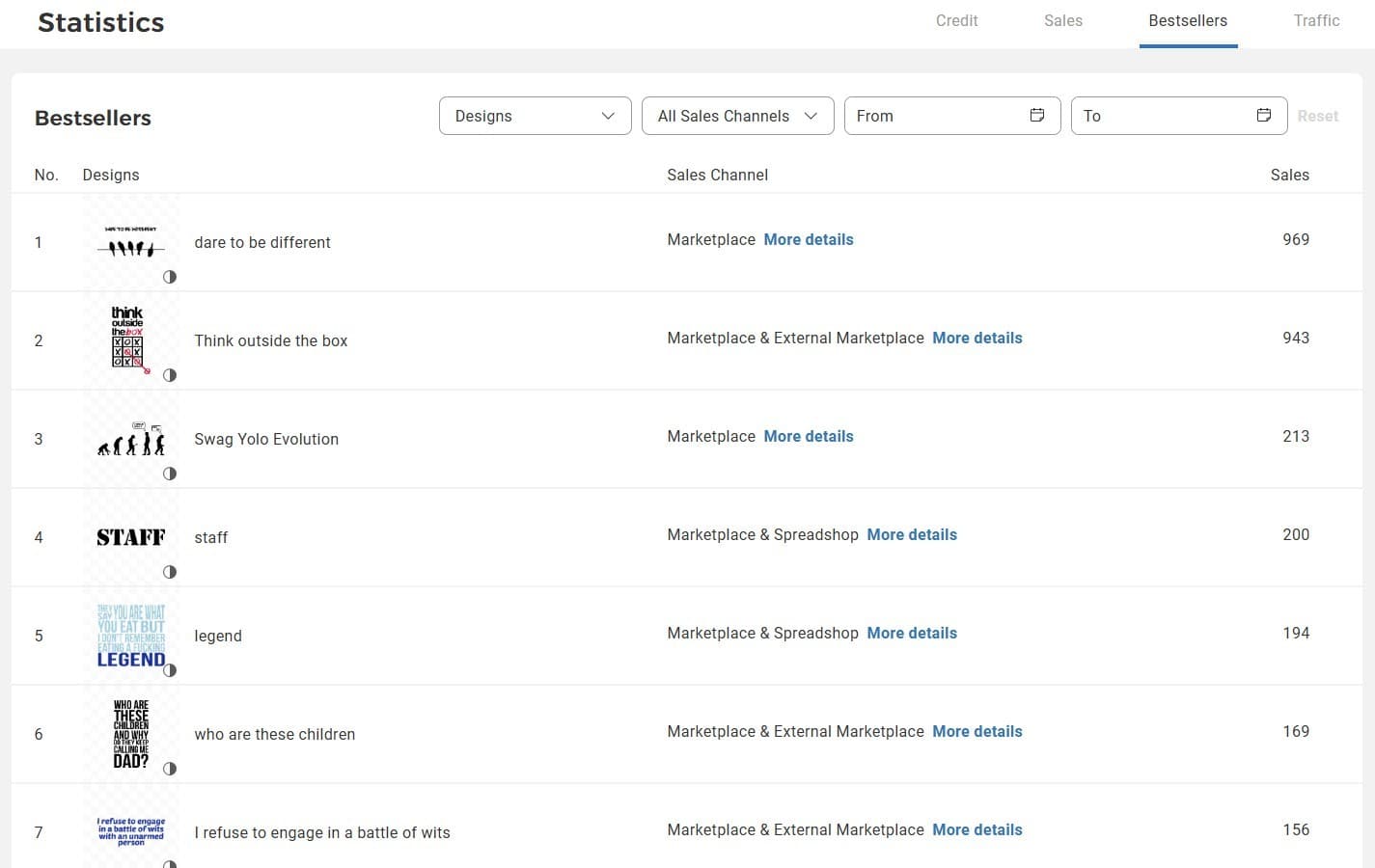This screenshot has height=868, width=1375.
Task: Open More details for battle of wits design
Action: click(x=977, y=829)
